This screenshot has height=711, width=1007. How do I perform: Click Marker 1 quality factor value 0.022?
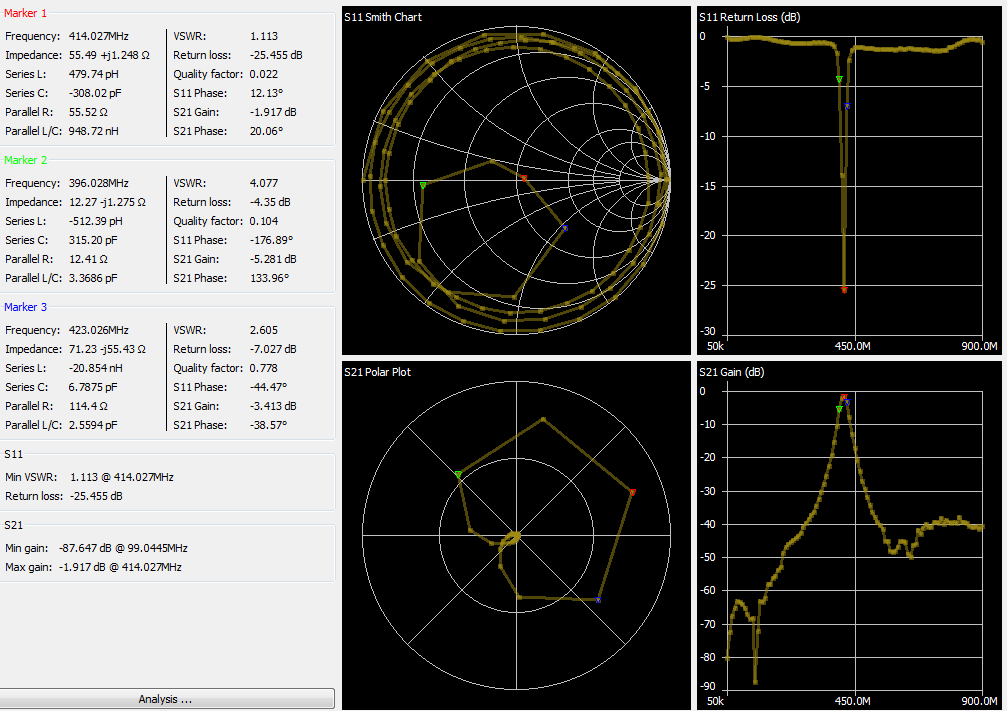(x=264, y=74)
